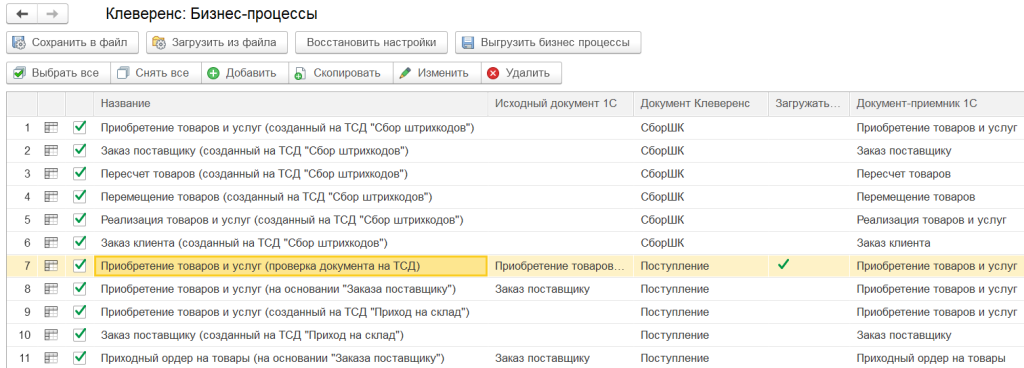Click the Скопировать button
Image resolution: width=1024 pixels, height=368 pixels.
[340, 73]
